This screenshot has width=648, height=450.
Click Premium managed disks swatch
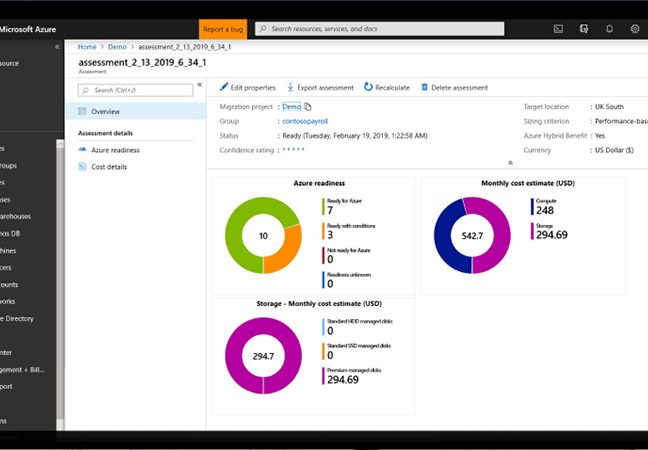pos(323,376)
